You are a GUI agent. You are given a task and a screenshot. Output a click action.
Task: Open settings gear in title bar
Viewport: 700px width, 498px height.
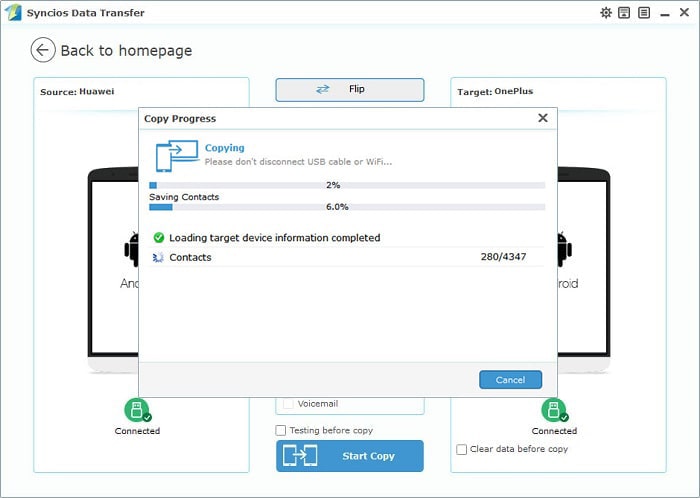coord(605,12)
